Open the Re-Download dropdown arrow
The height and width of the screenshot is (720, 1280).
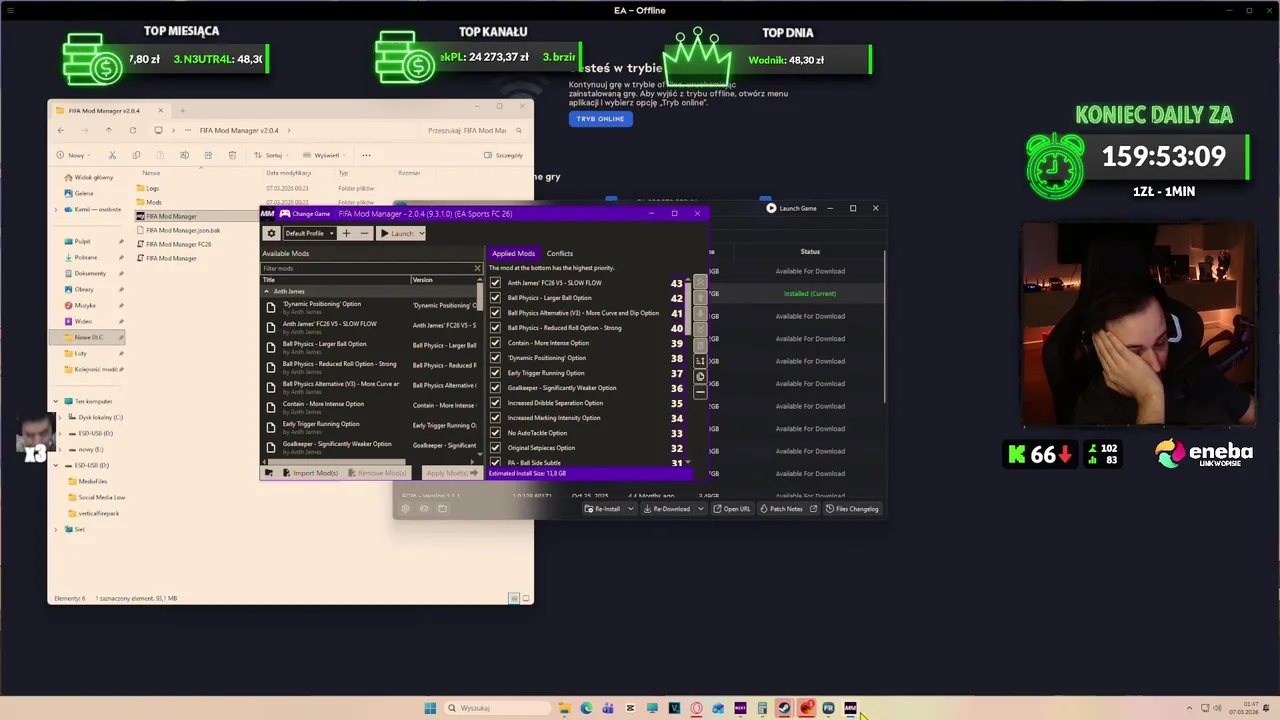700,509
